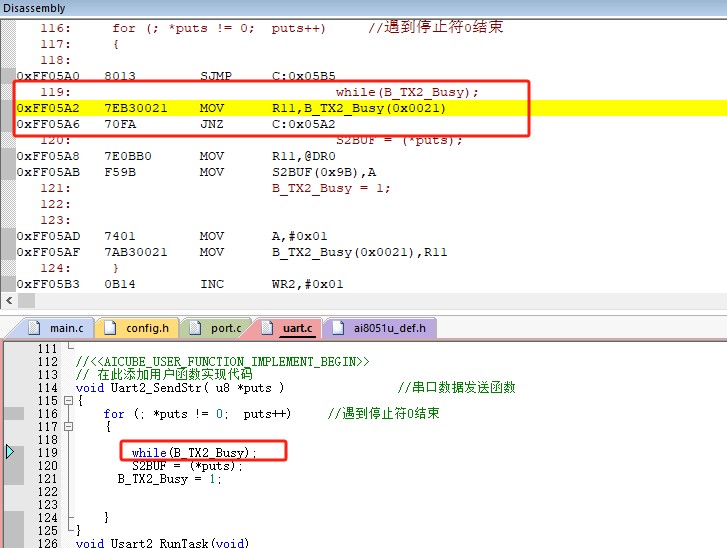The image size is (727, 548).
Task: Open the config.h tab
Action: (x=138, y=328)
